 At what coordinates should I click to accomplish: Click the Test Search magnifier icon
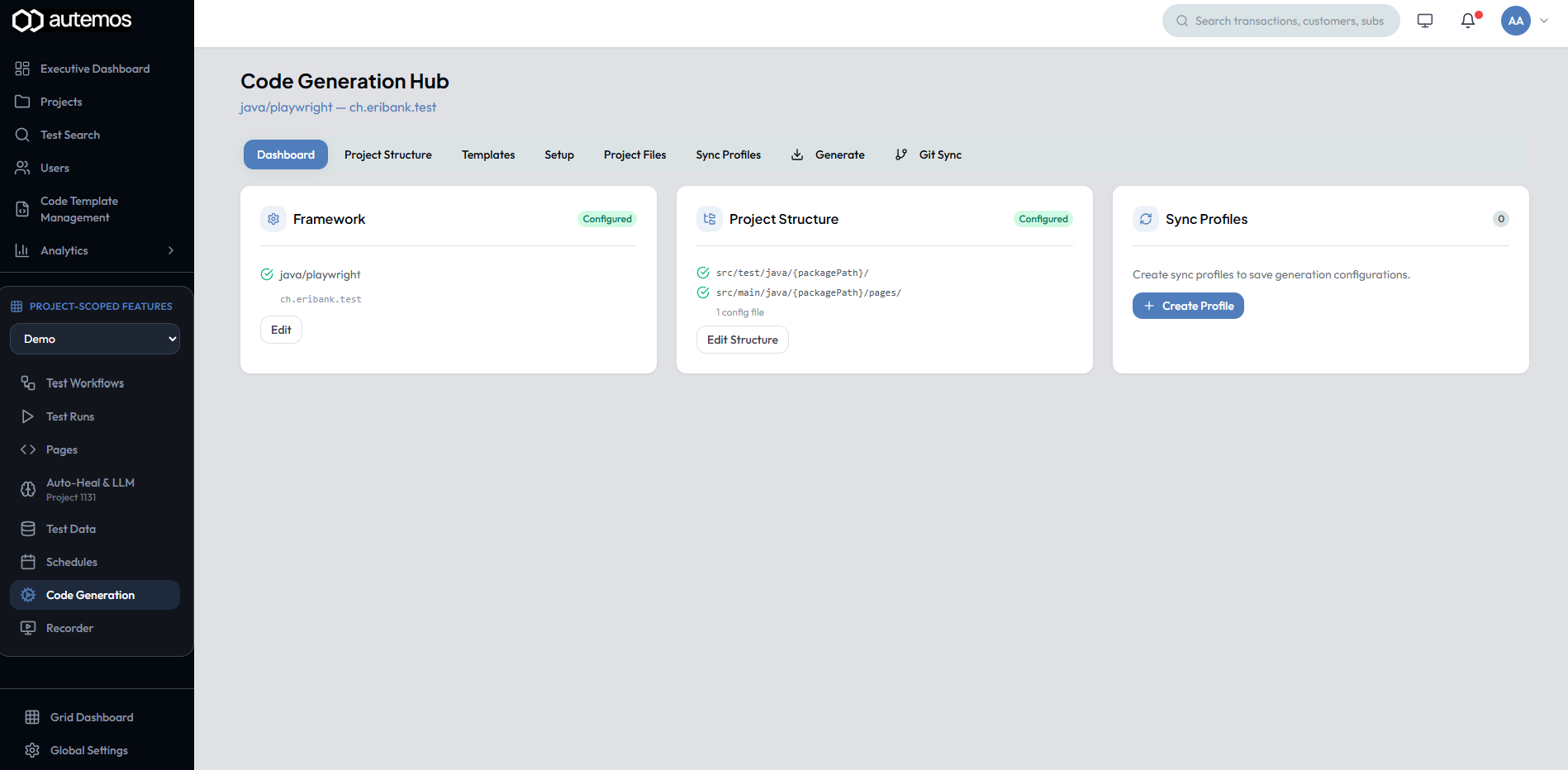coord(22,135)
